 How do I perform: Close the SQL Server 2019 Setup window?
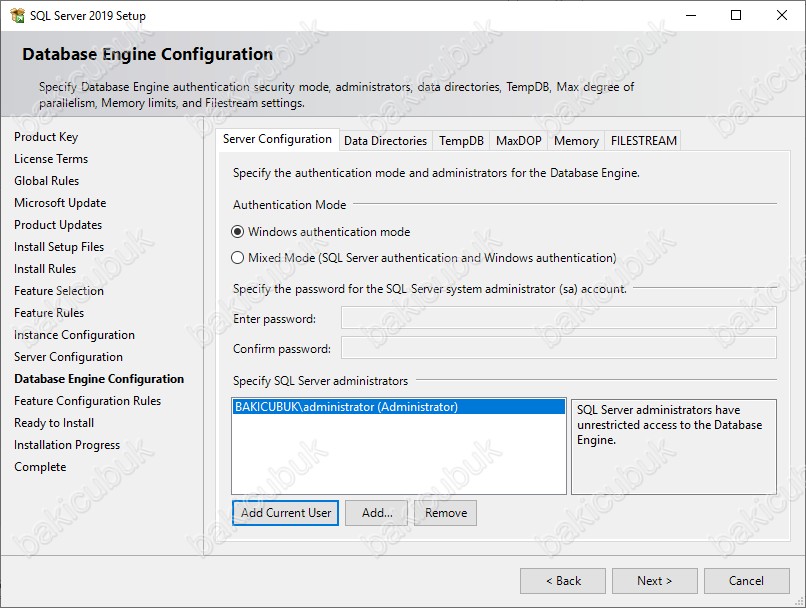[x=782, y=15]
